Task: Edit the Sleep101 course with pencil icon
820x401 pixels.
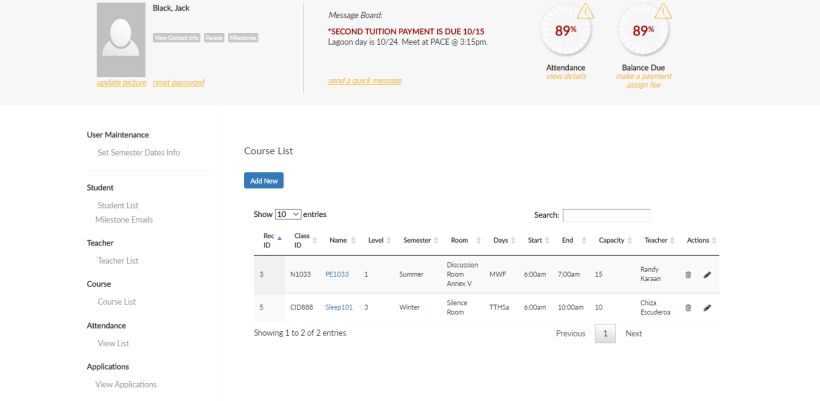Action: pos(707,308)
